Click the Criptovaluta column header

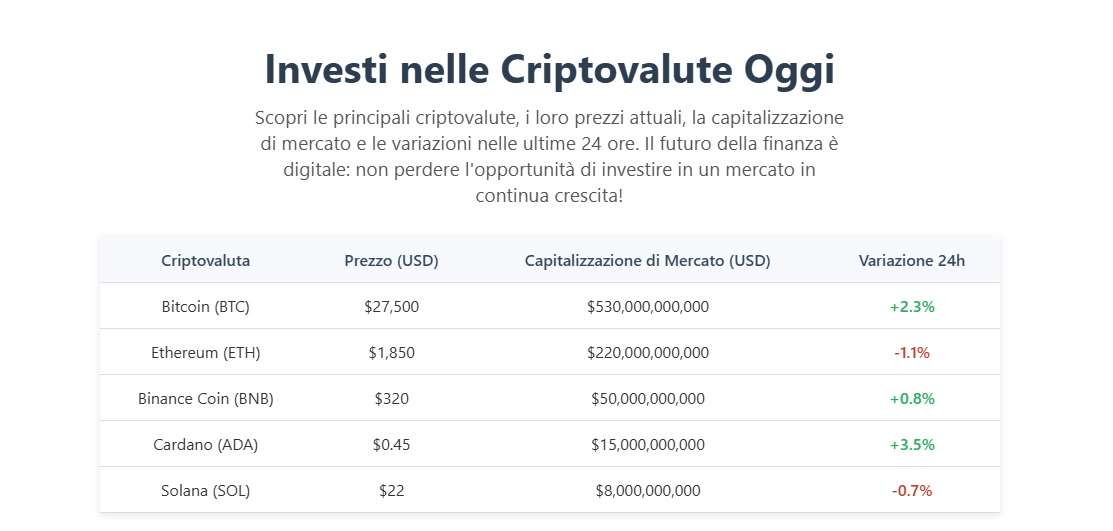tap(206, 261)
